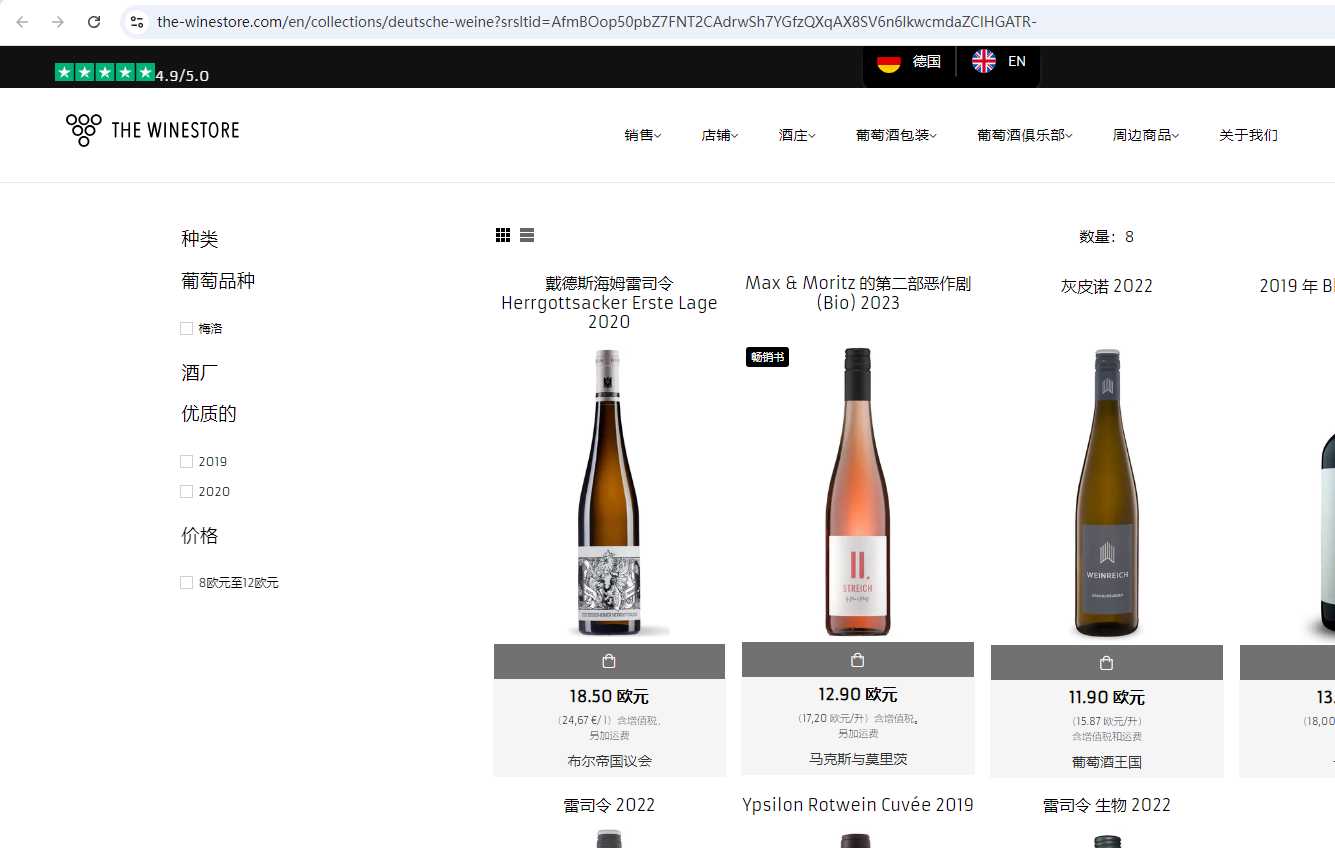Open the 雷司令 生物 2022 product title
Screen dimensions: 1335x848
click(x=1106, y=805)
